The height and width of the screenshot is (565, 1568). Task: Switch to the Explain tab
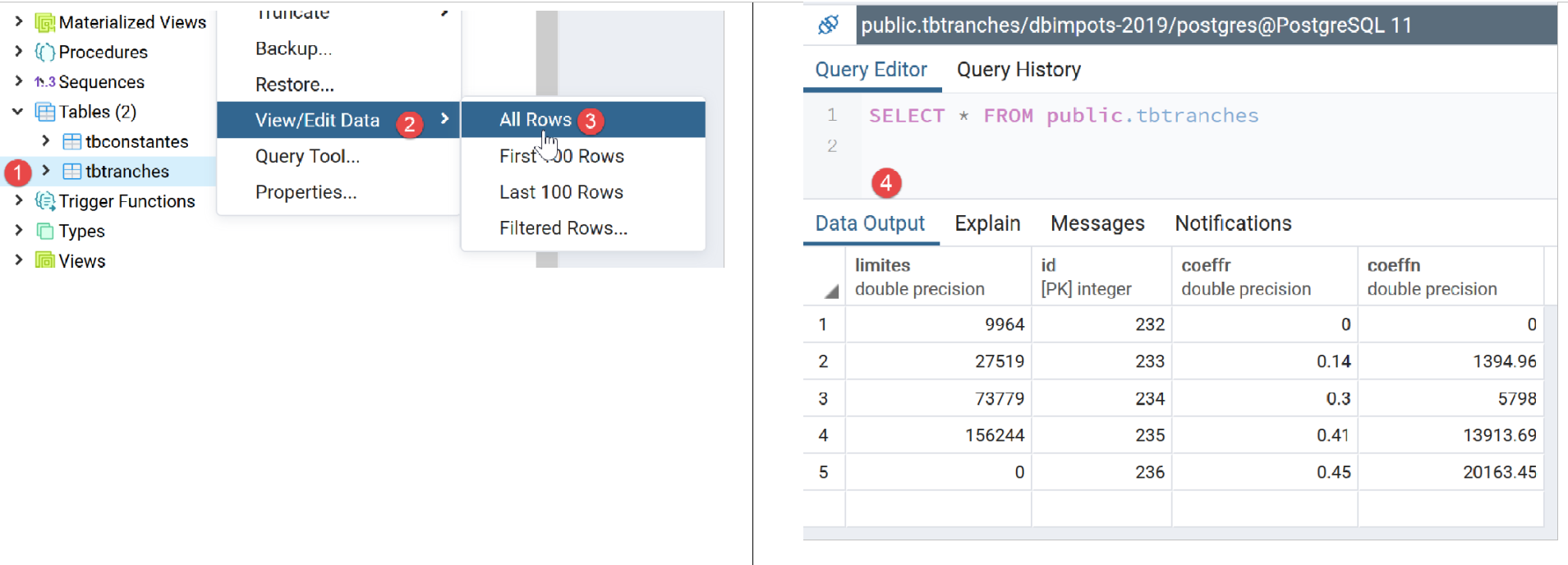click(987, 223)
